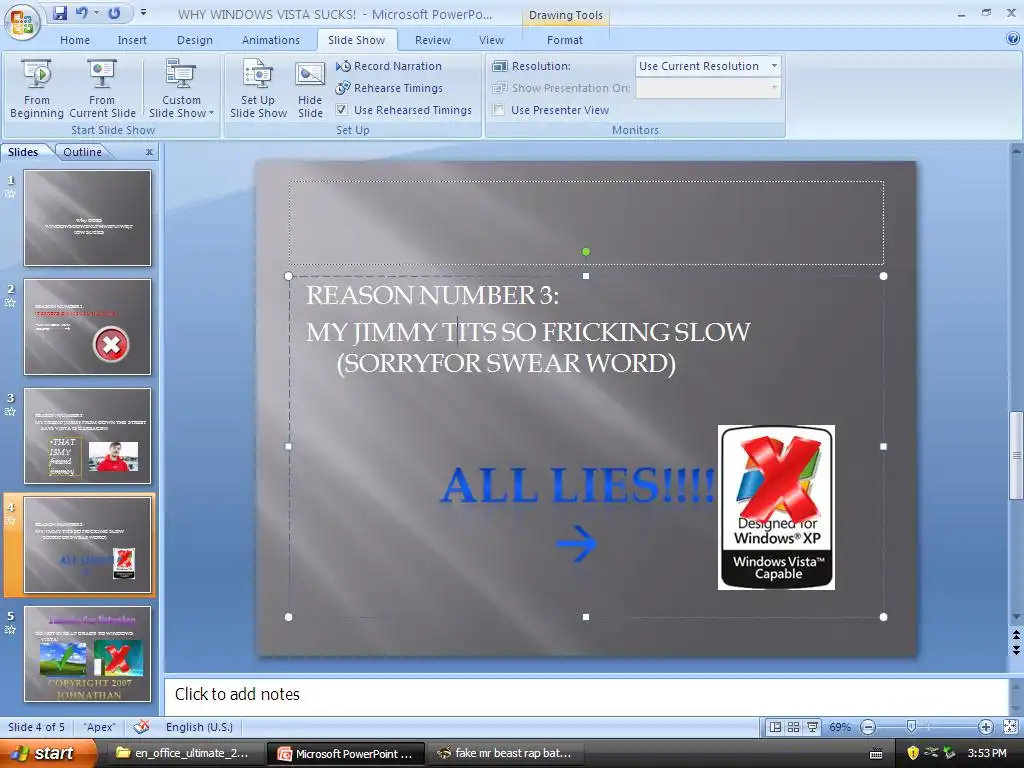Click 'Apex' theme name in status bar

(99, 727)
